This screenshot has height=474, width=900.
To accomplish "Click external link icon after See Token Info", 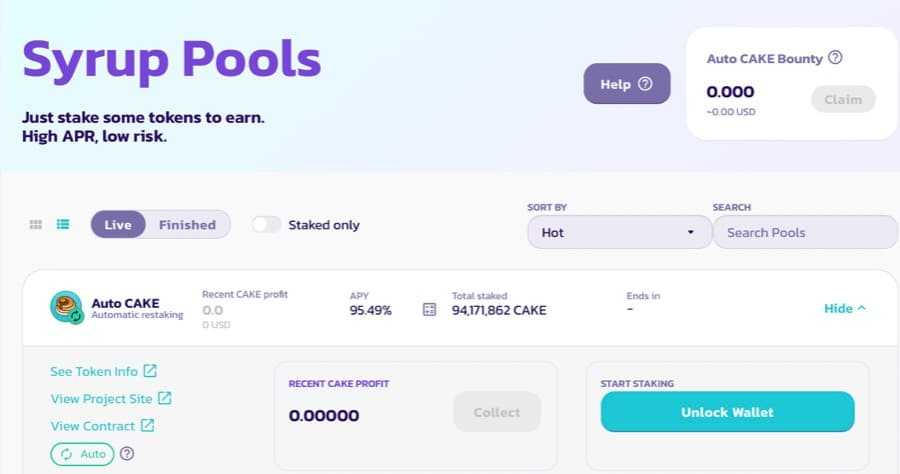I will coord(150,371).
